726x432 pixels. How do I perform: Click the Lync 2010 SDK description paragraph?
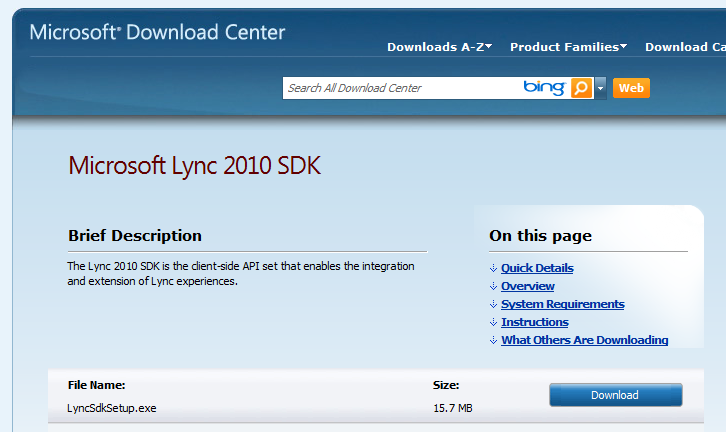pyautogui.click(x=241, y=274)
